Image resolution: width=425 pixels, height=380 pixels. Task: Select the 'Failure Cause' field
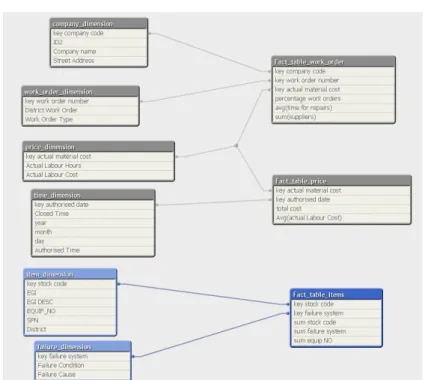pyautogui.click(x=83, y=375)
